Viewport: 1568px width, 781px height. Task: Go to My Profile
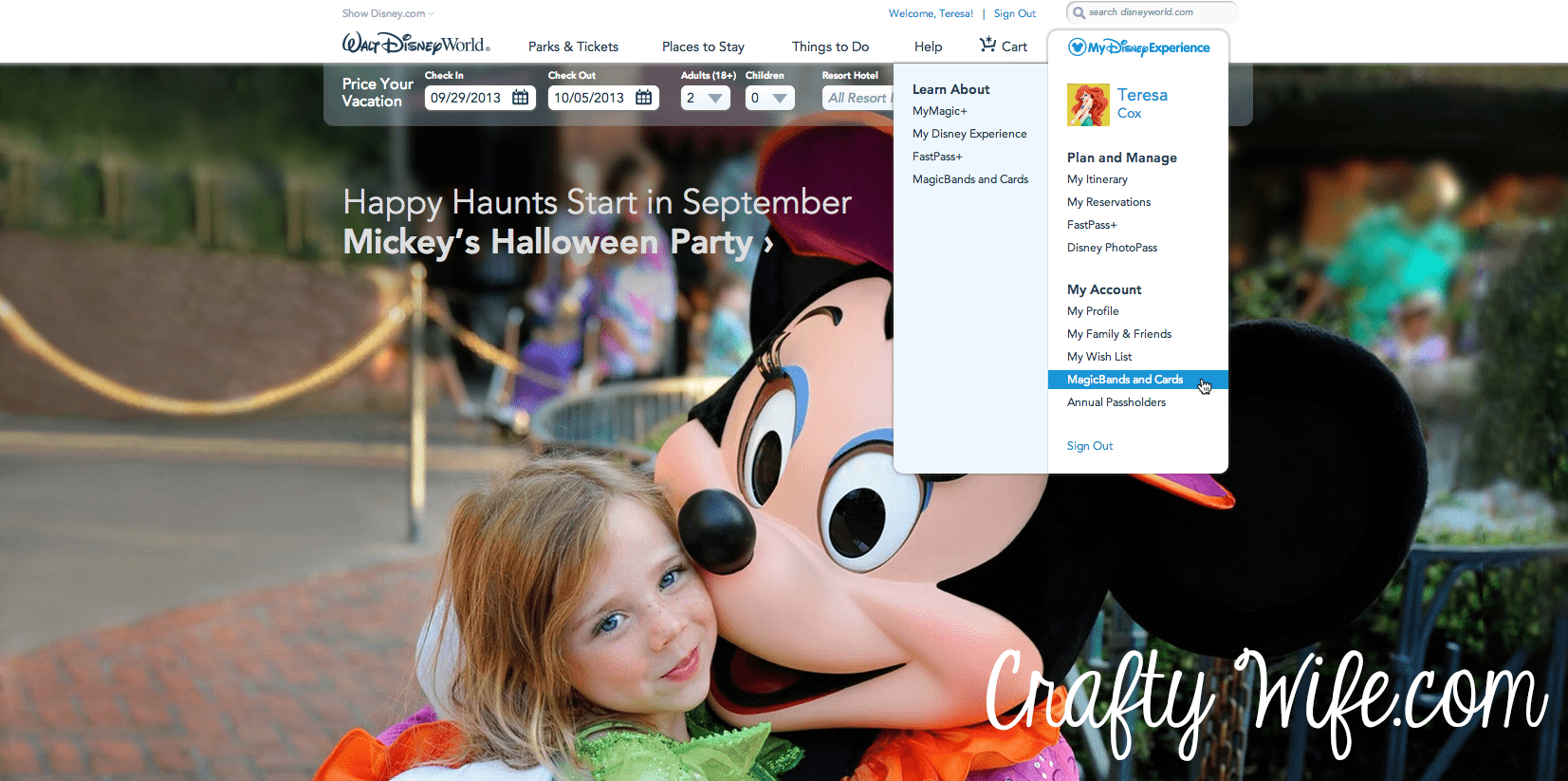point(1093,311)
